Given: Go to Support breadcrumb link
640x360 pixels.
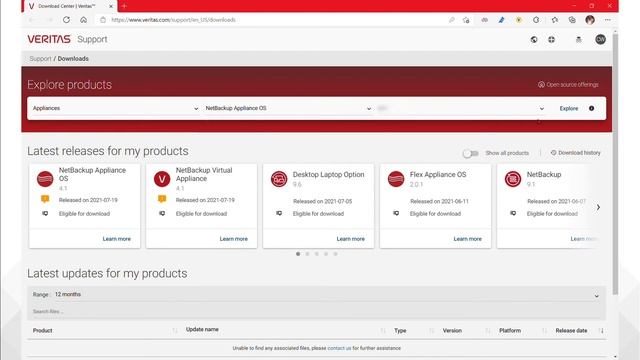Looking at the screenshot, I should tap(40, 59).
